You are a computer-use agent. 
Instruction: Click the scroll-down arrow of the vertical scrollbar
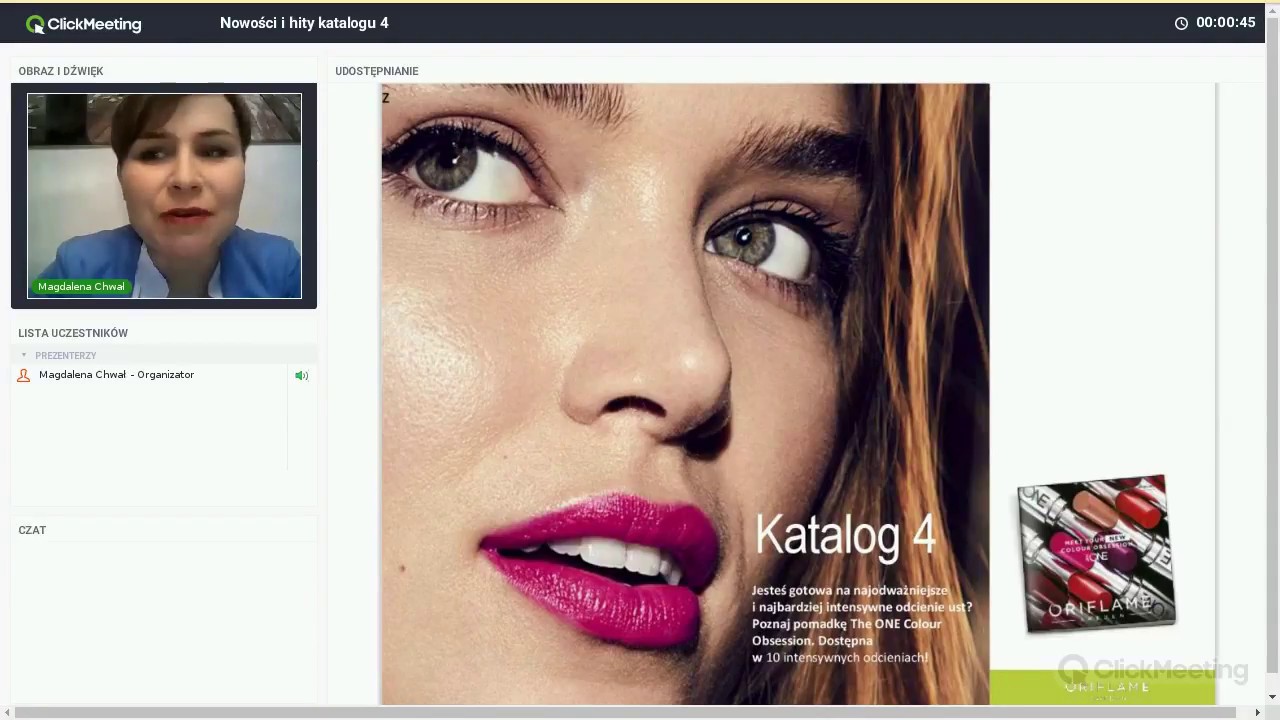1273,696
